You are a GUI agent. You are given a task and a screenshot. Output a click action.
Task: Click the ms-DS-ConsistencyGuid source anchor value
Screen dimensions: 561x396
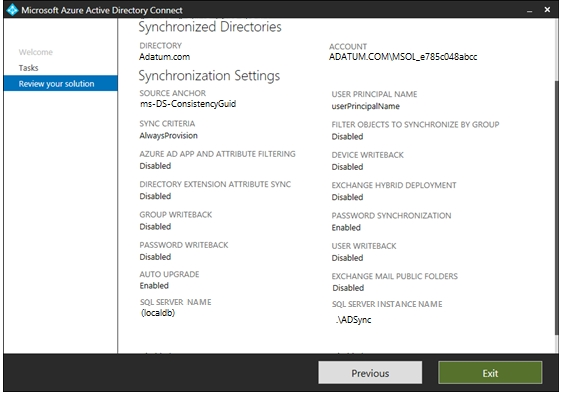[188, 104]
